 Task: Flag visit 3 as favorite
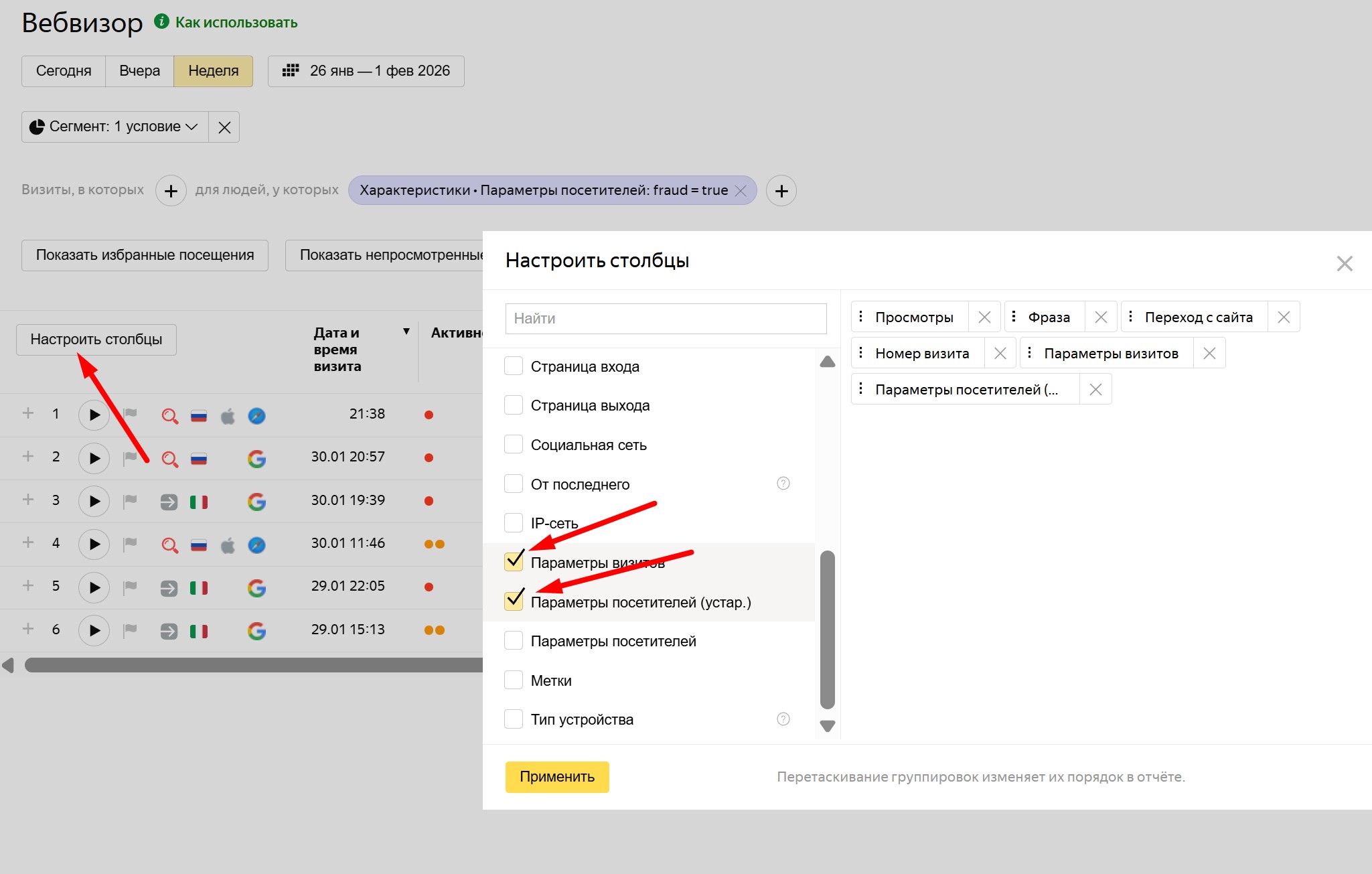coord(130,500)
